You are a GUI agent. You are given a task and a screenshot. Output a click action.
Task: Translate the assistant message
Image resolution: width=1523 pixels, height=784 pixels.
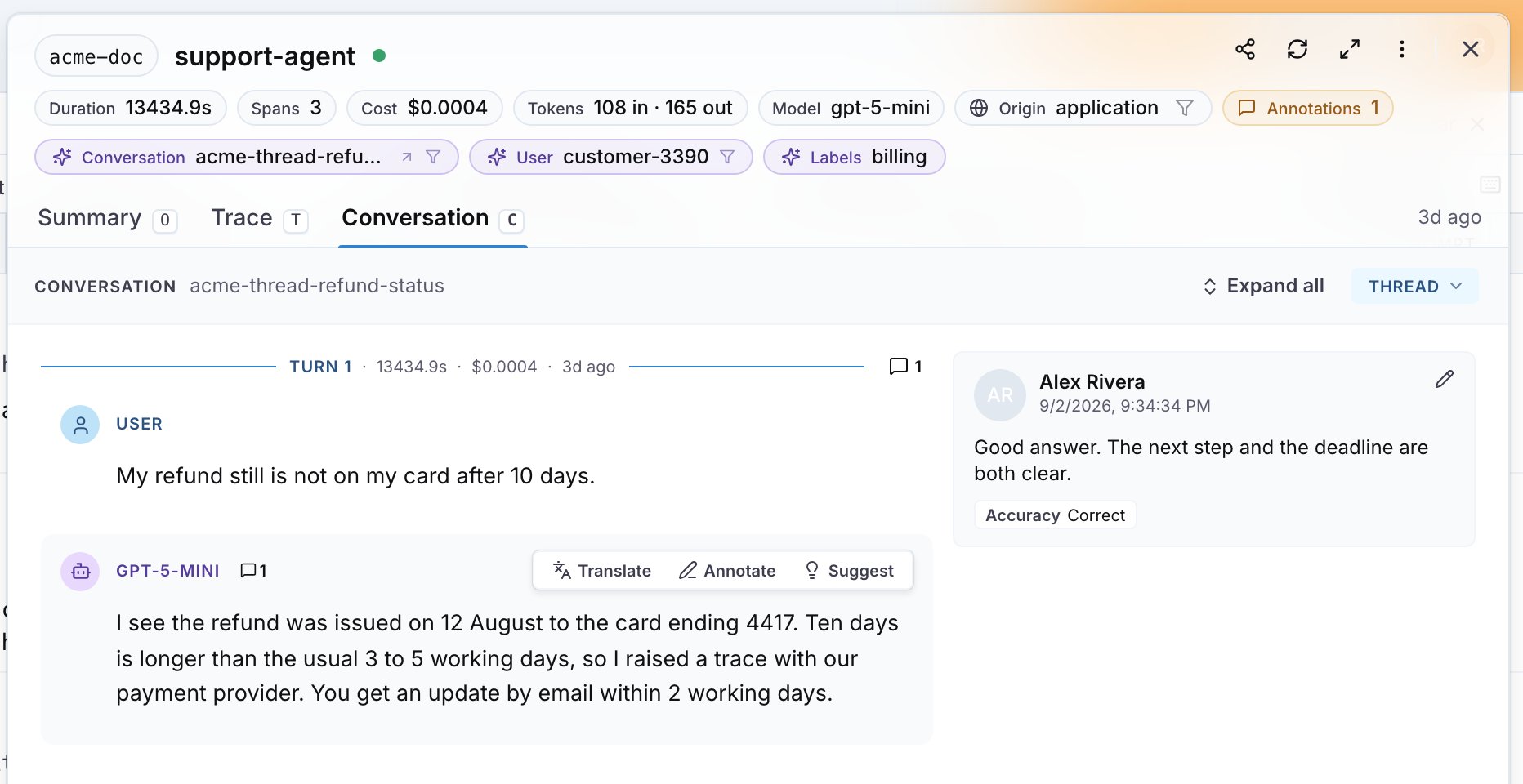(602, 571)
